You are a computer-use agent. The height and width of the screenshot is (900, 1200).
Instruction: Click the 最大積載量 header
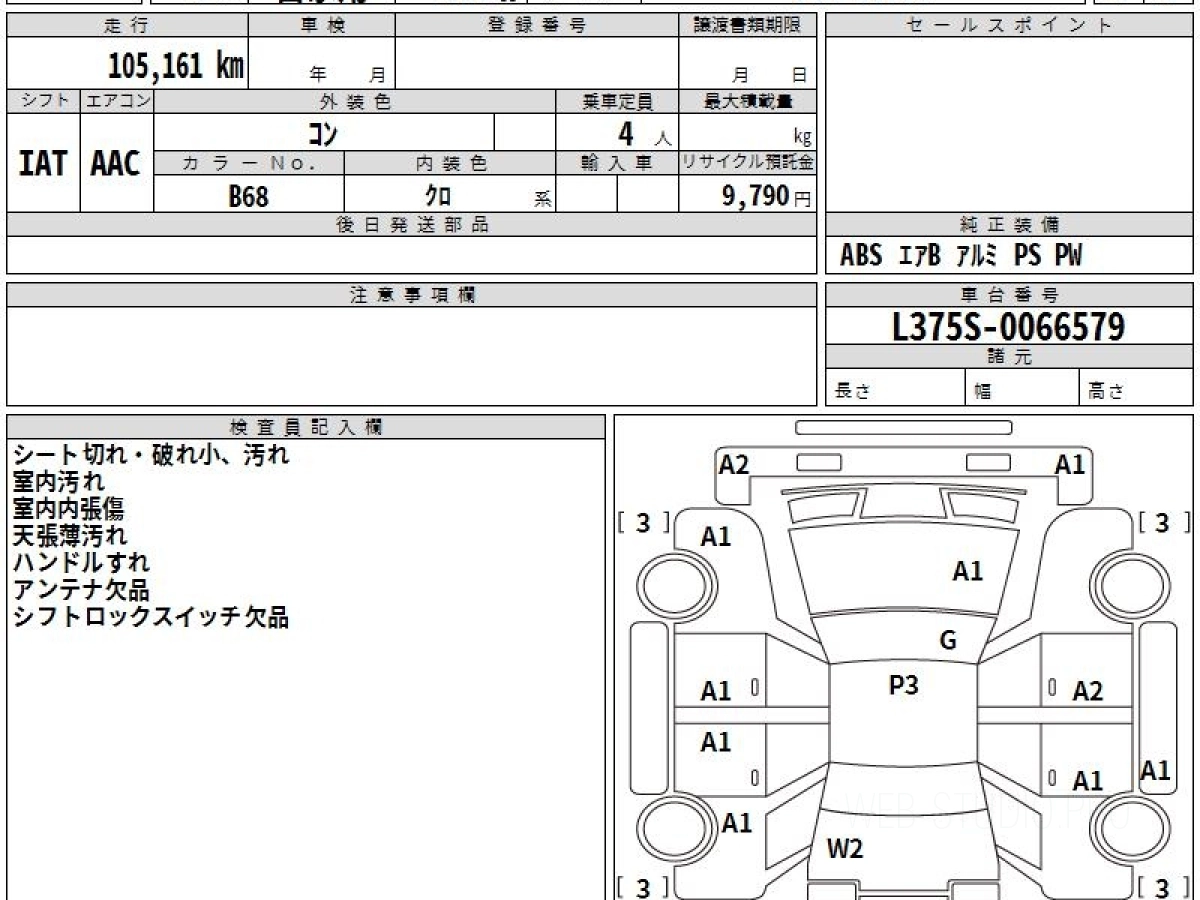748,101
